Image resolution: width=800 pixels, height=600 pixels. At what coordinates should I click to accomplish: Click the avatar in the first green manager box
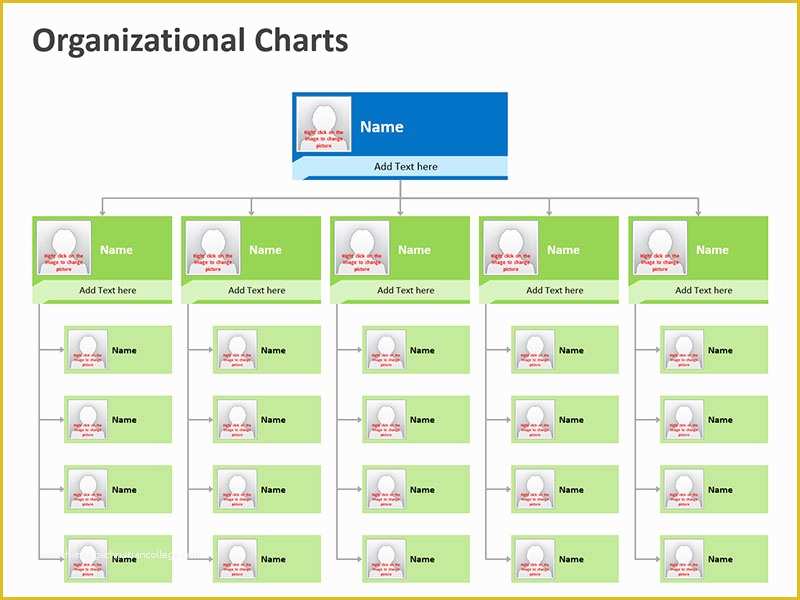pyautogui.click(x=64, y=248)
